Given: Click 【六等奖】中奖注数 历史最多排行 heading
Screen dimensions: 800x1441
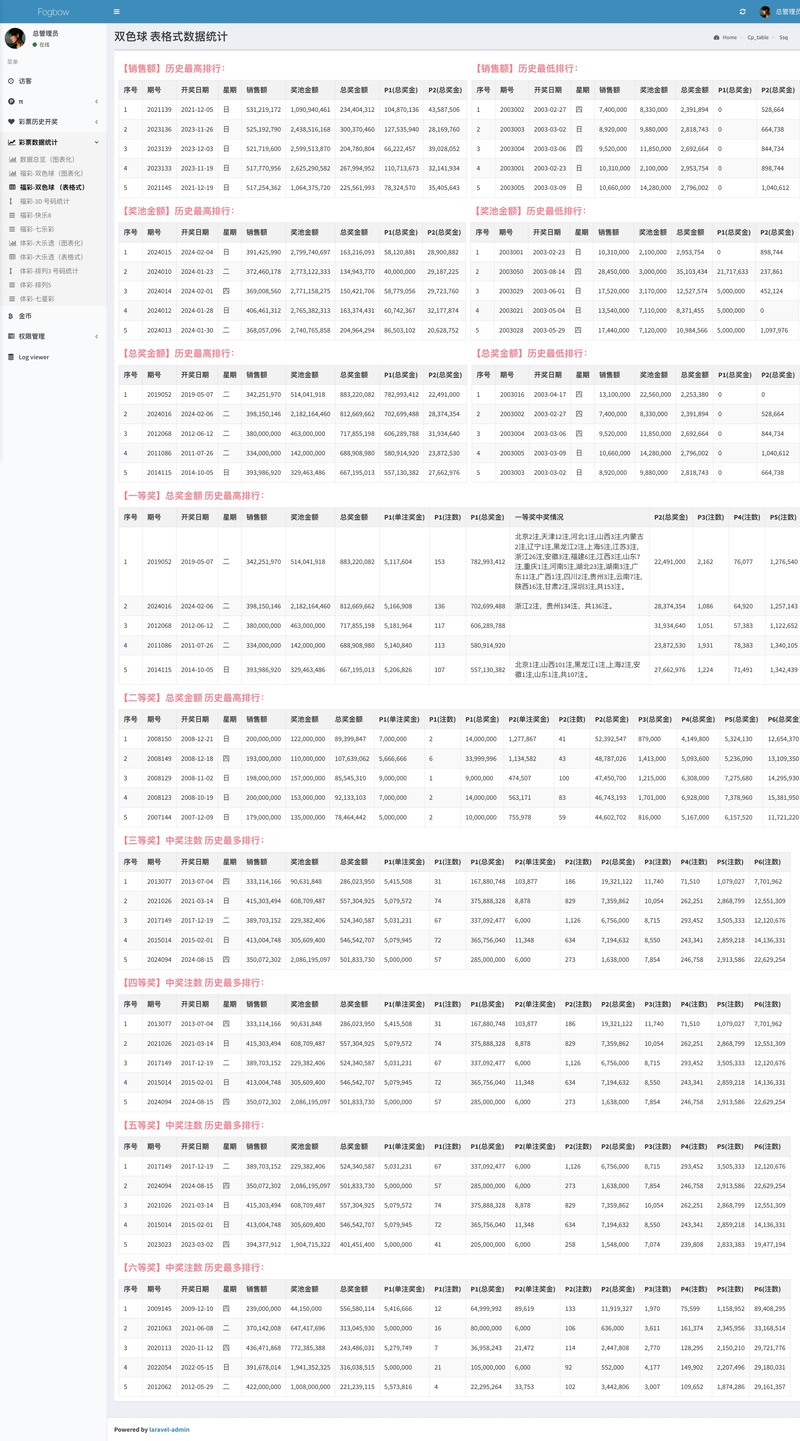Looking at the screenshot, I should [x=192, y=1267].
